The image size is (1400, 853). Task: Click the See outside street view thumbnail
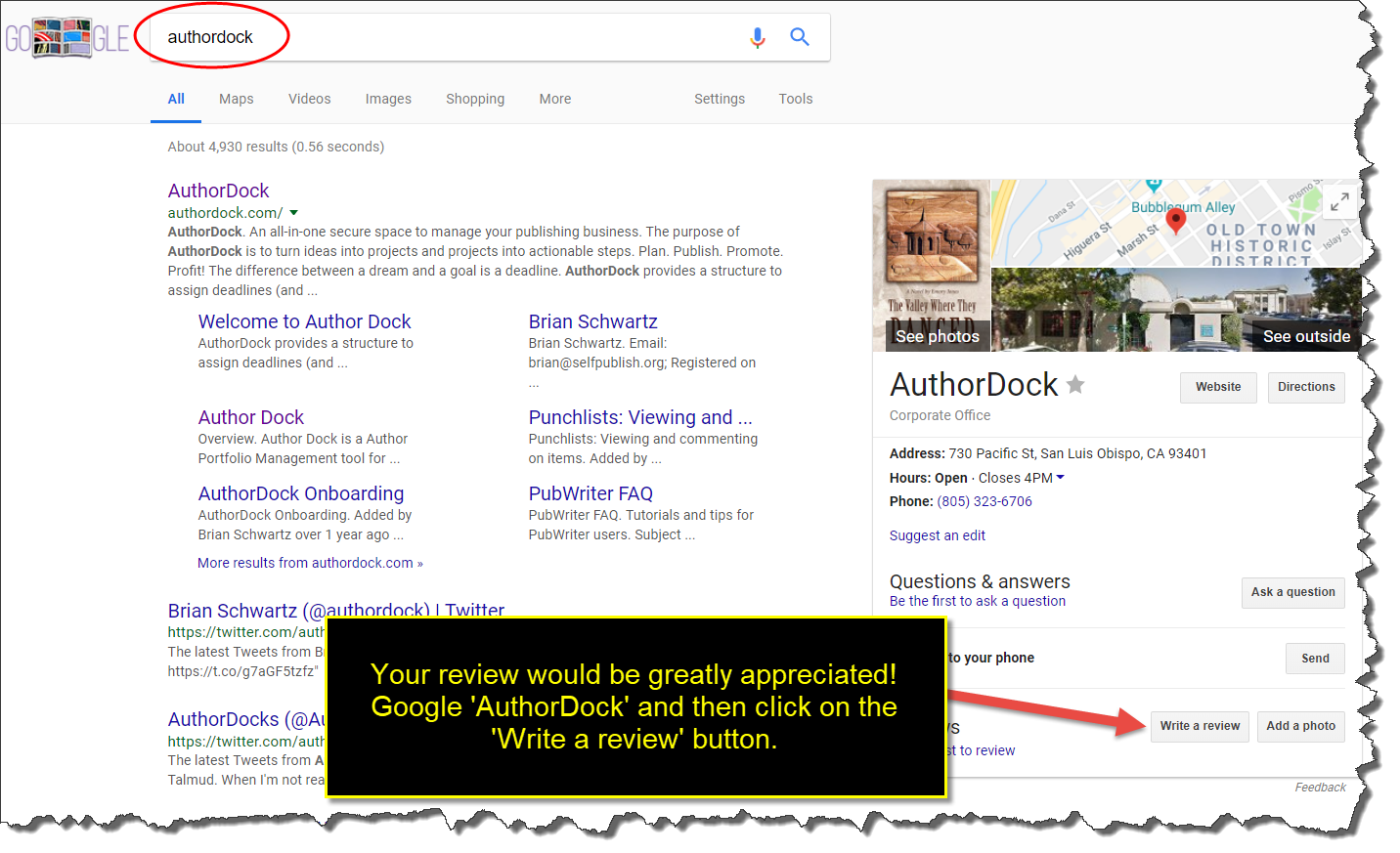pyautogui.click(x=1176, y=310)
